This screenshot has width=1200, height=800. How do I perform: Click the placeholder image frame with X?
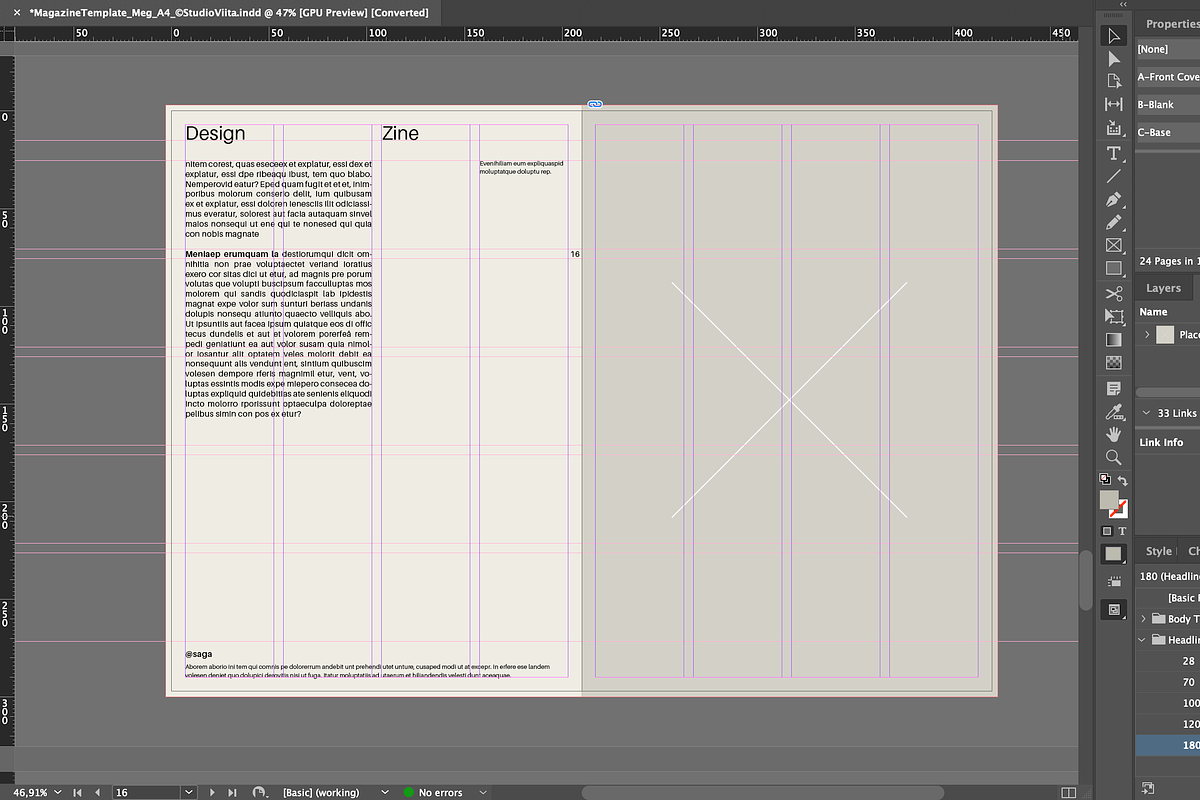point(789,399)
